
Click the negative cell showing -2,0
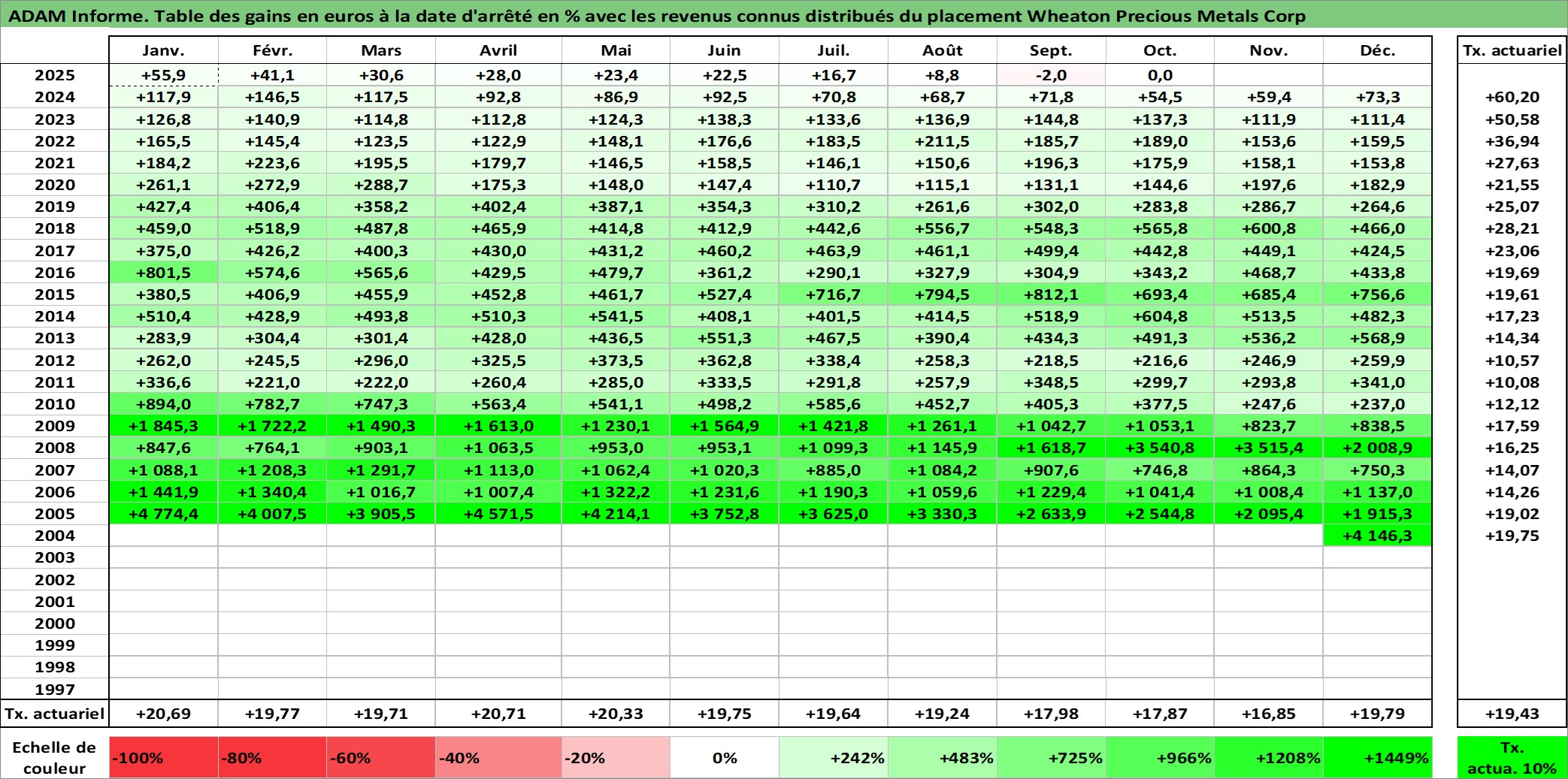pos(1051,75)
